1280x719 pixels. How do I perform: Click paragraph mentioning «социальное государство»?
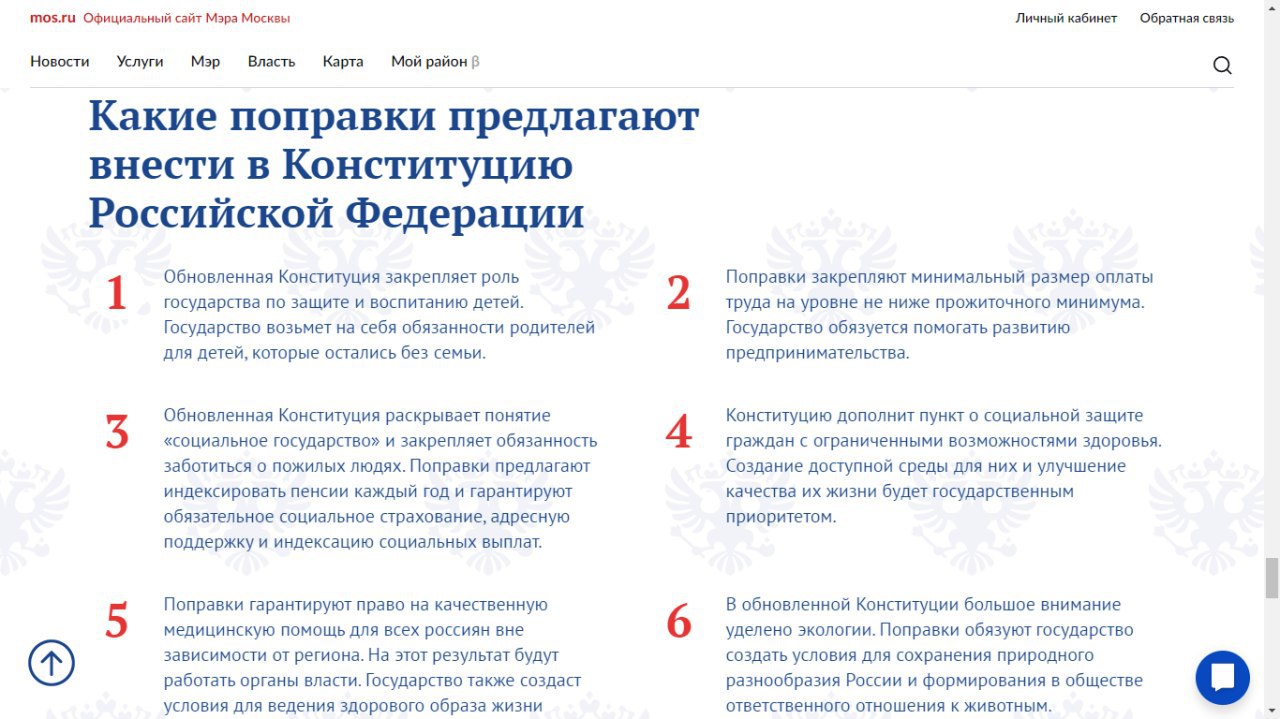(381, 478)
